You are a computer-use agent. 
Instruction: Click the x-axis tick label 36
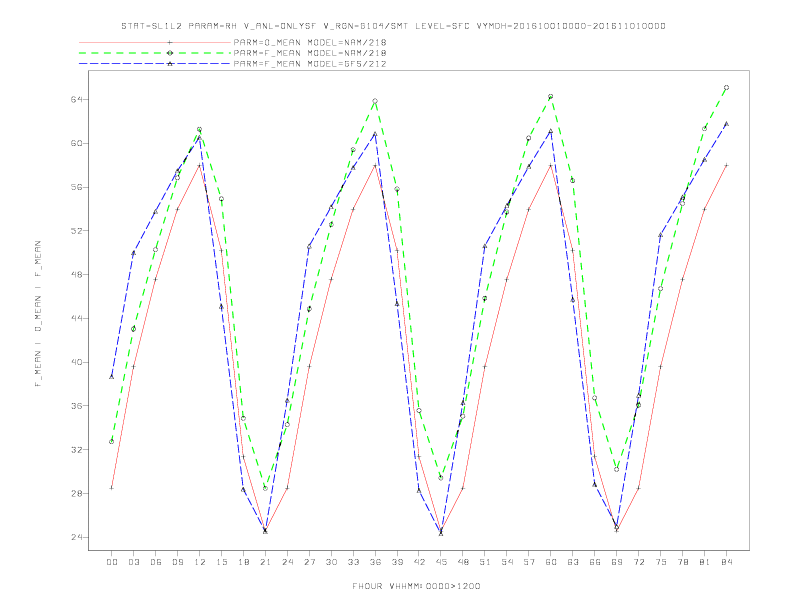pyautogui.click(x=375, y=562)
